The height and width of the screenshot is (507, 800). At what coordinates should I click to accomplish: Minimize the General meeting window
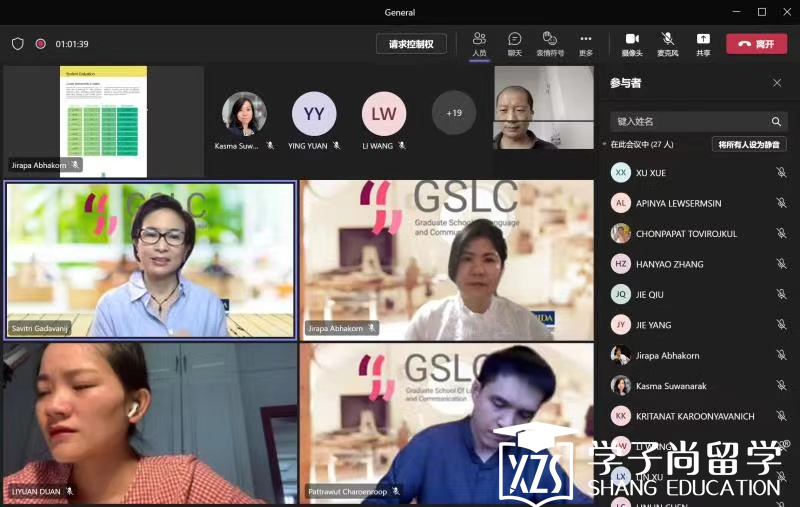pos(736,12)
